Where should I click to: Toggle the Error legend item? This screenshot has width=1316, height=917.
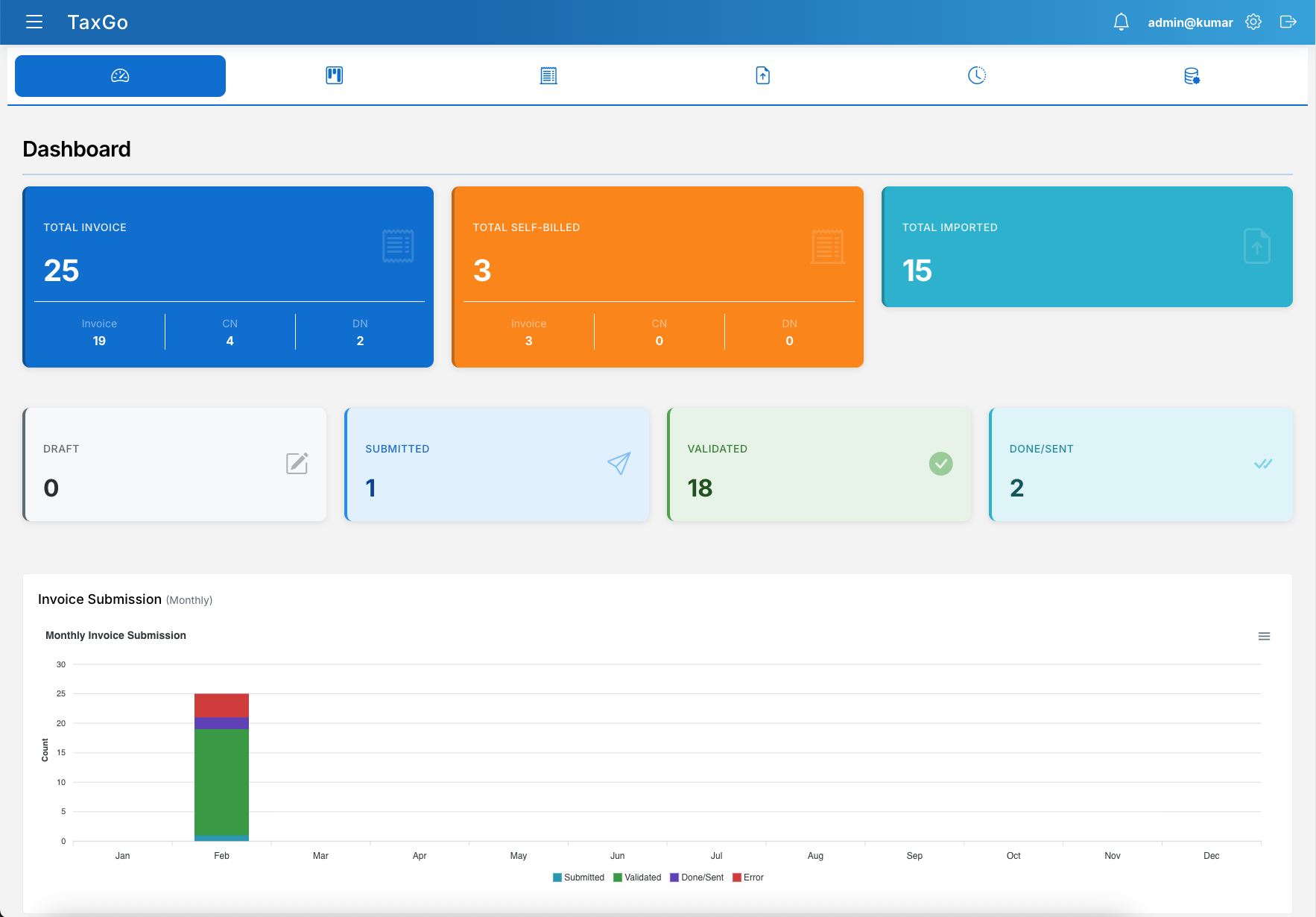tap(748, 877)
